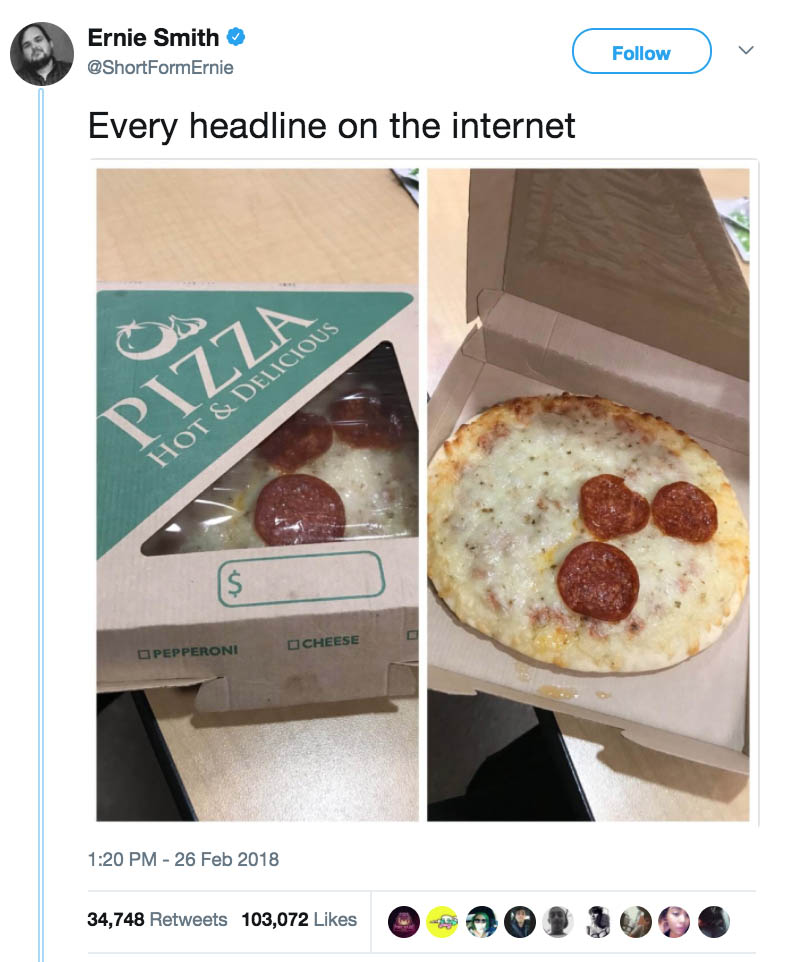
Task: Open the third liker avatar with green hair
Action: coord(481,922)
